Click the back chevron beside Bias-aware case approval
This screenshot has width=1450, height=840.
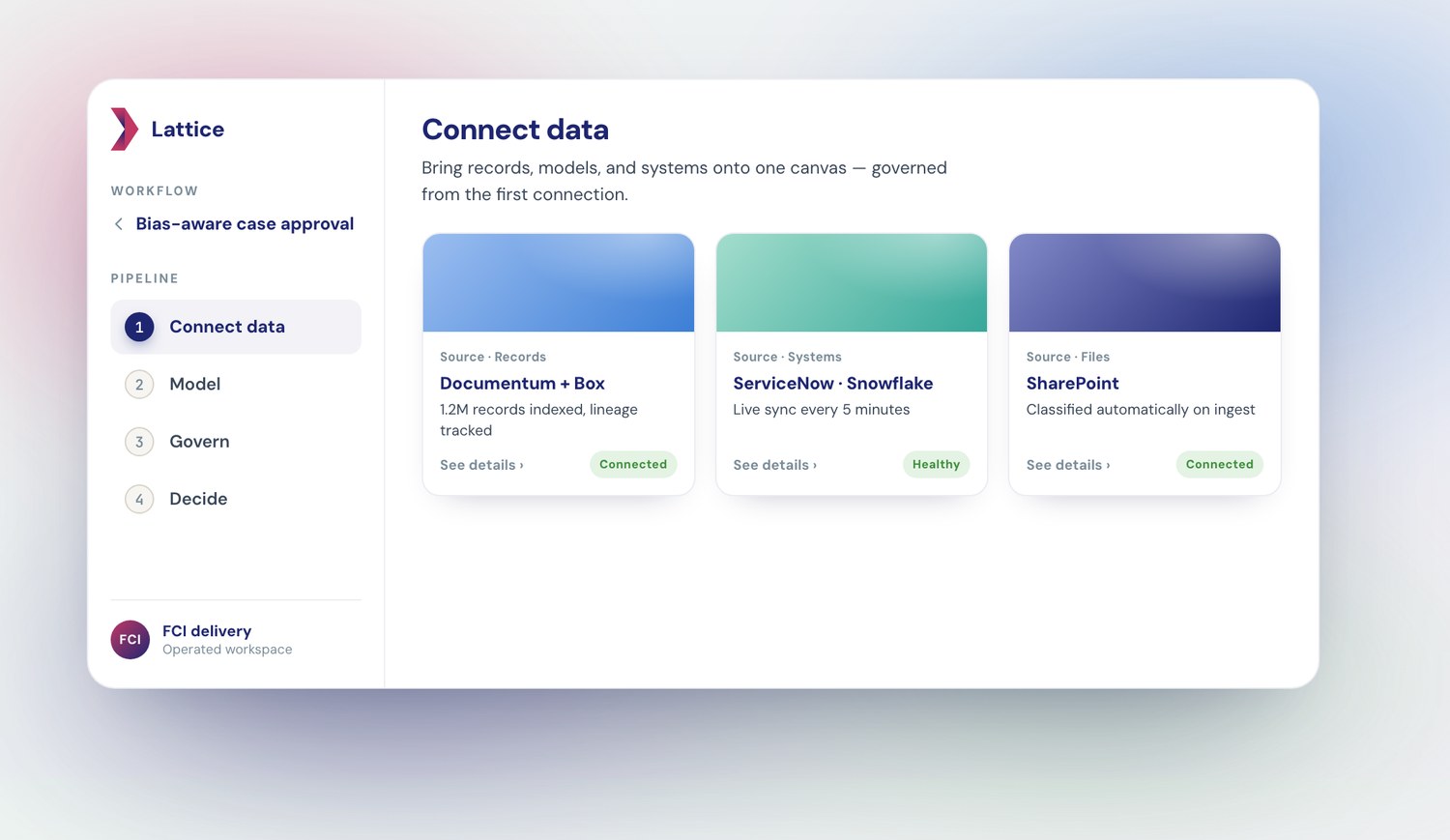click(119, 224)
